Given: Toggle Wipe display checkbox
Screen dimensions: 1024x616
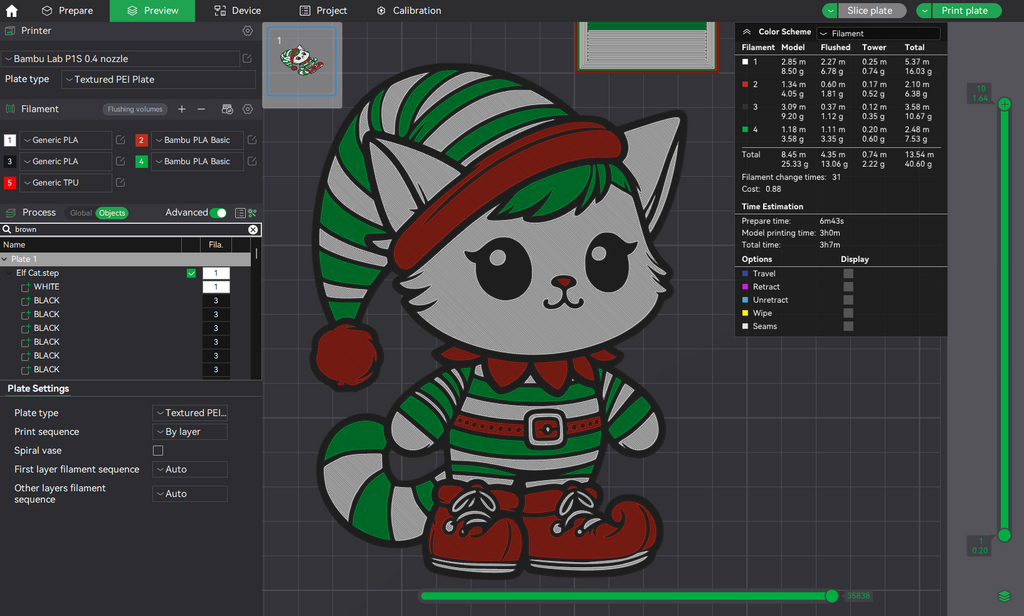Looking at the screenshot, I should (848, 313).
